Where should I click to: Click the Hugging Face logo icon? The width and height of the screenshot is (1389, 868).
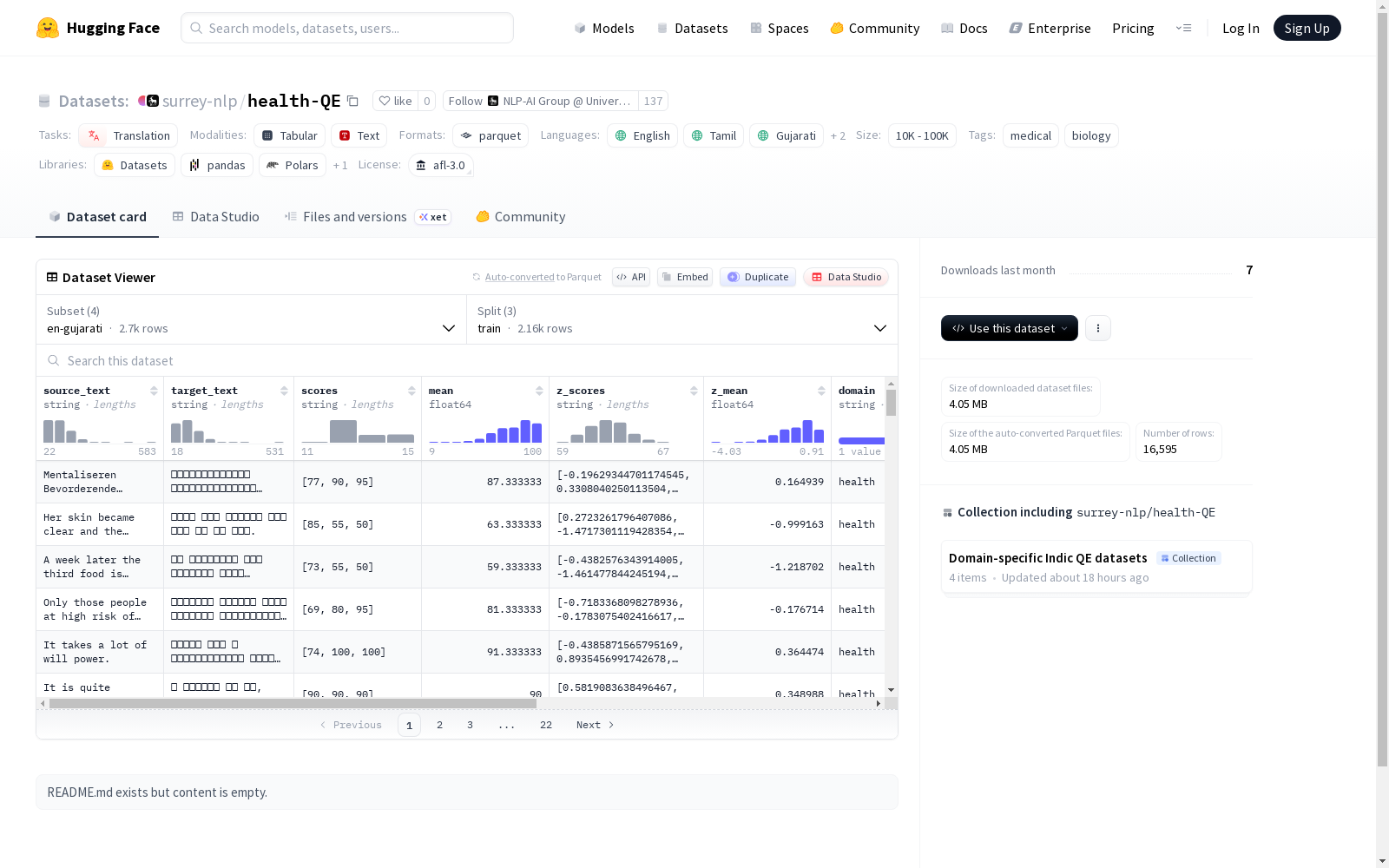(x=48, y=28)
